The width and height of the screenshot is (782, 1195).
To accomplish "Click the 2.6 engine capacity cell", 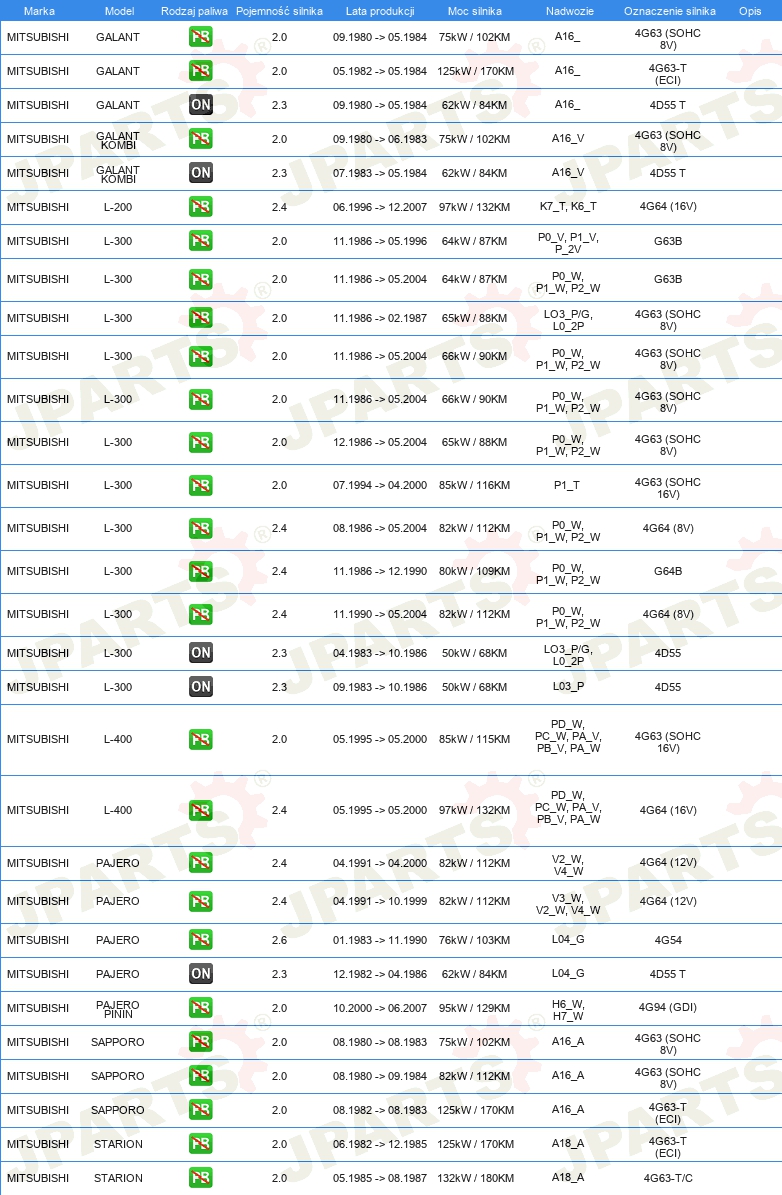I will (279, 940).
